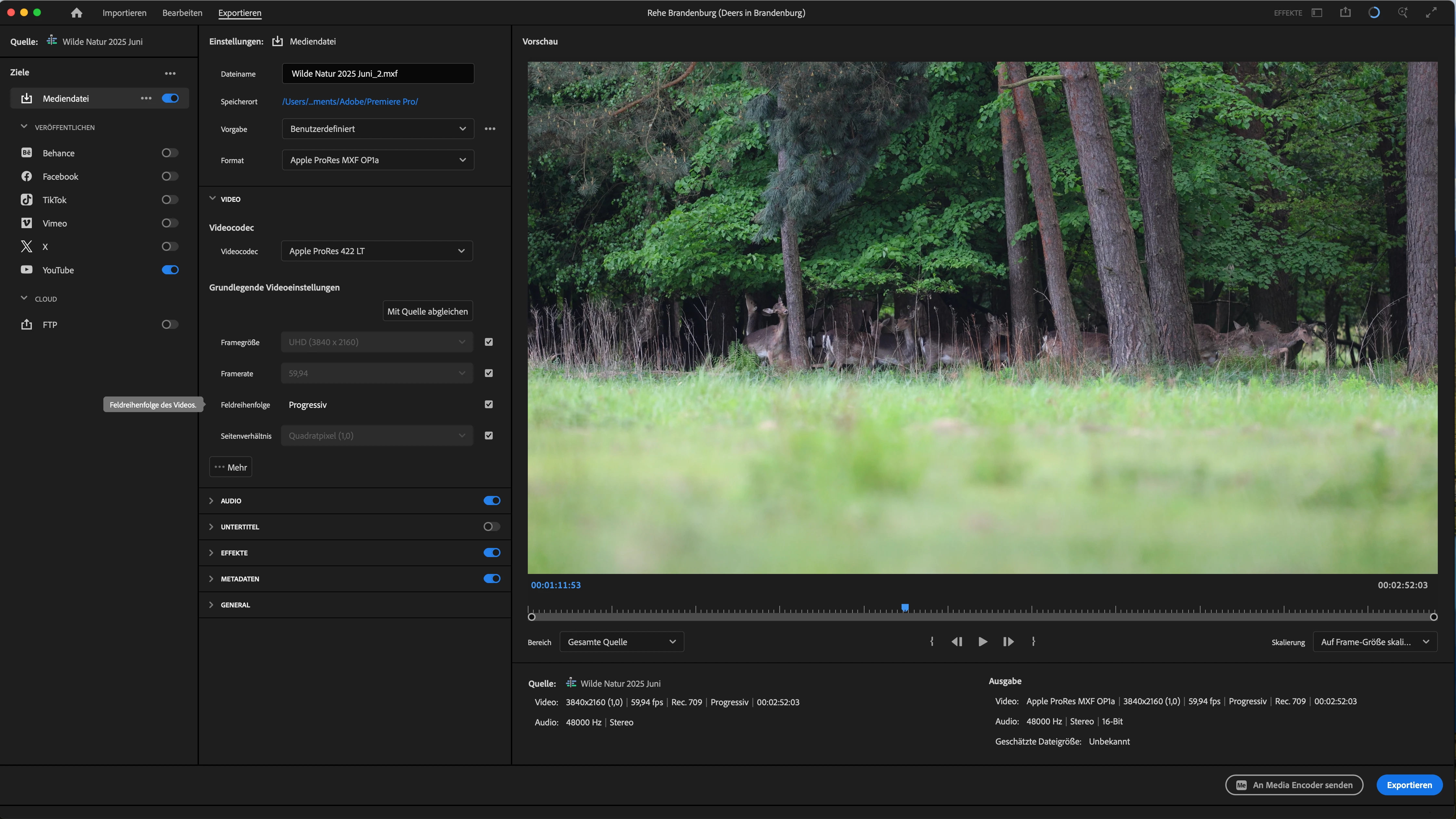
Task: Open the Videocodec Apple ProRes 422 LT dropdown
Action: [376, 251]
